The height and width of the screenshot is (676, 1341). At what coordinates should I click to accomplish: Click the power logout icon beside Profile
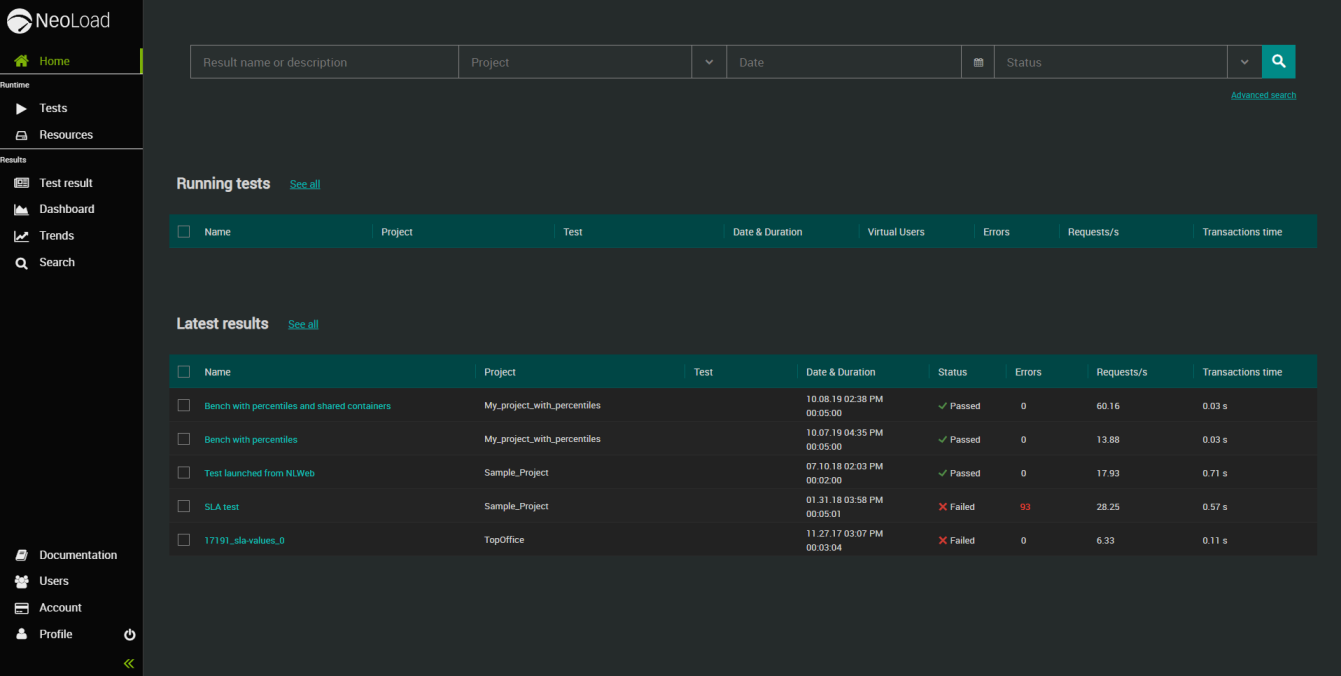(x=129, y=635)
